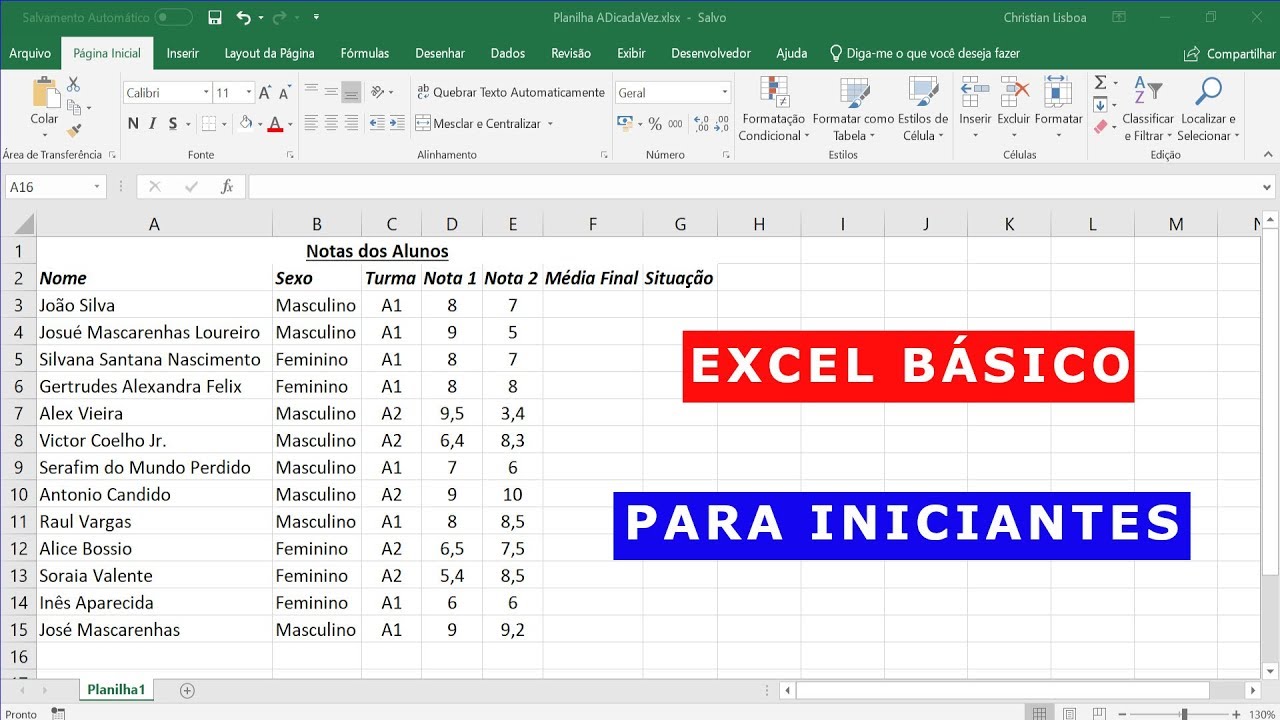1280x720 pixels.
Task: Select the Format Painter brush icon
Action: 74,131
